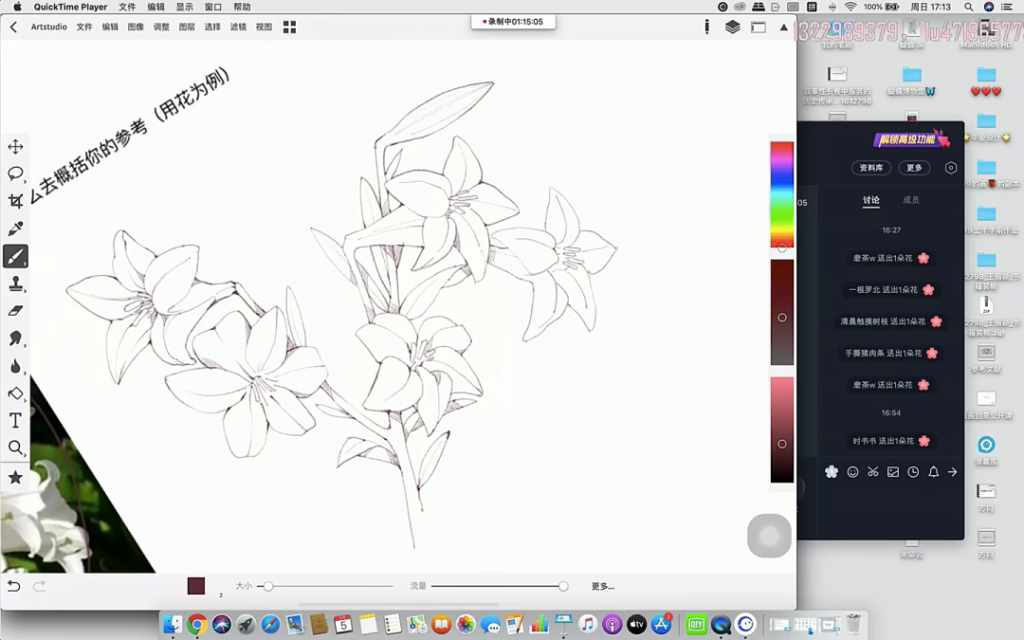The height and width of the screenshot is (640, 1024).
Task: Toggle the notification bell in chat panel
Action: (x=933, y=472)
